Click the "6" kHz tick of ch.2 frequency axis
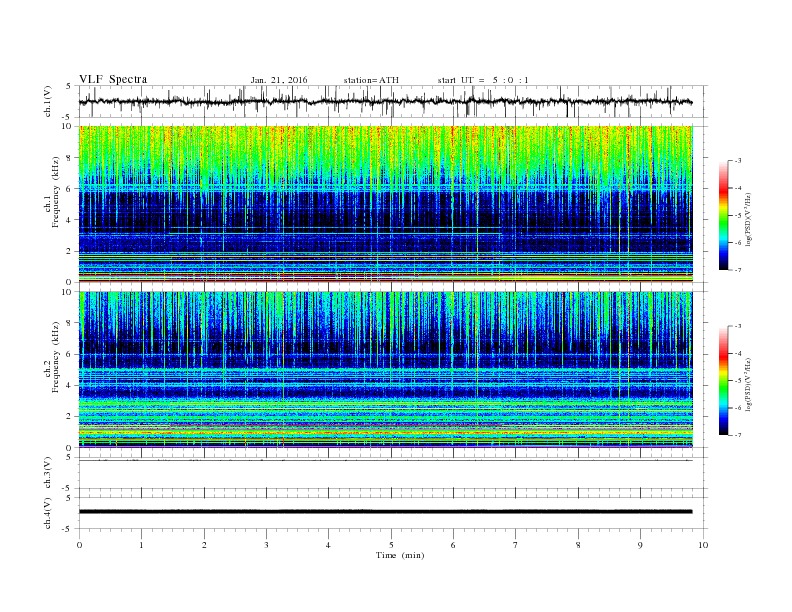 pos(70,354)
